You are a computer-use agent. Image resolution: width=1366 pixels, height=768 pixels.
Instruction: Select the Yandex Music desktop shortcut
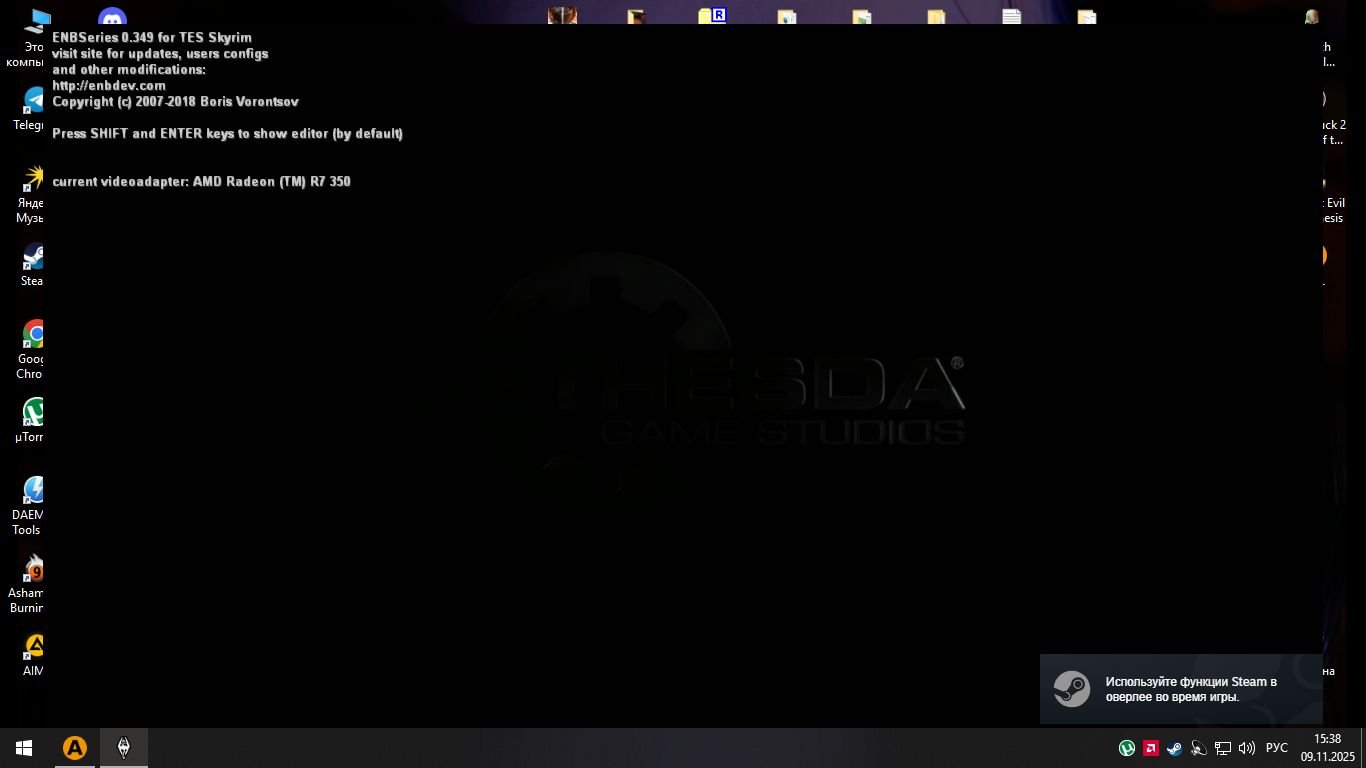(32, 193)
